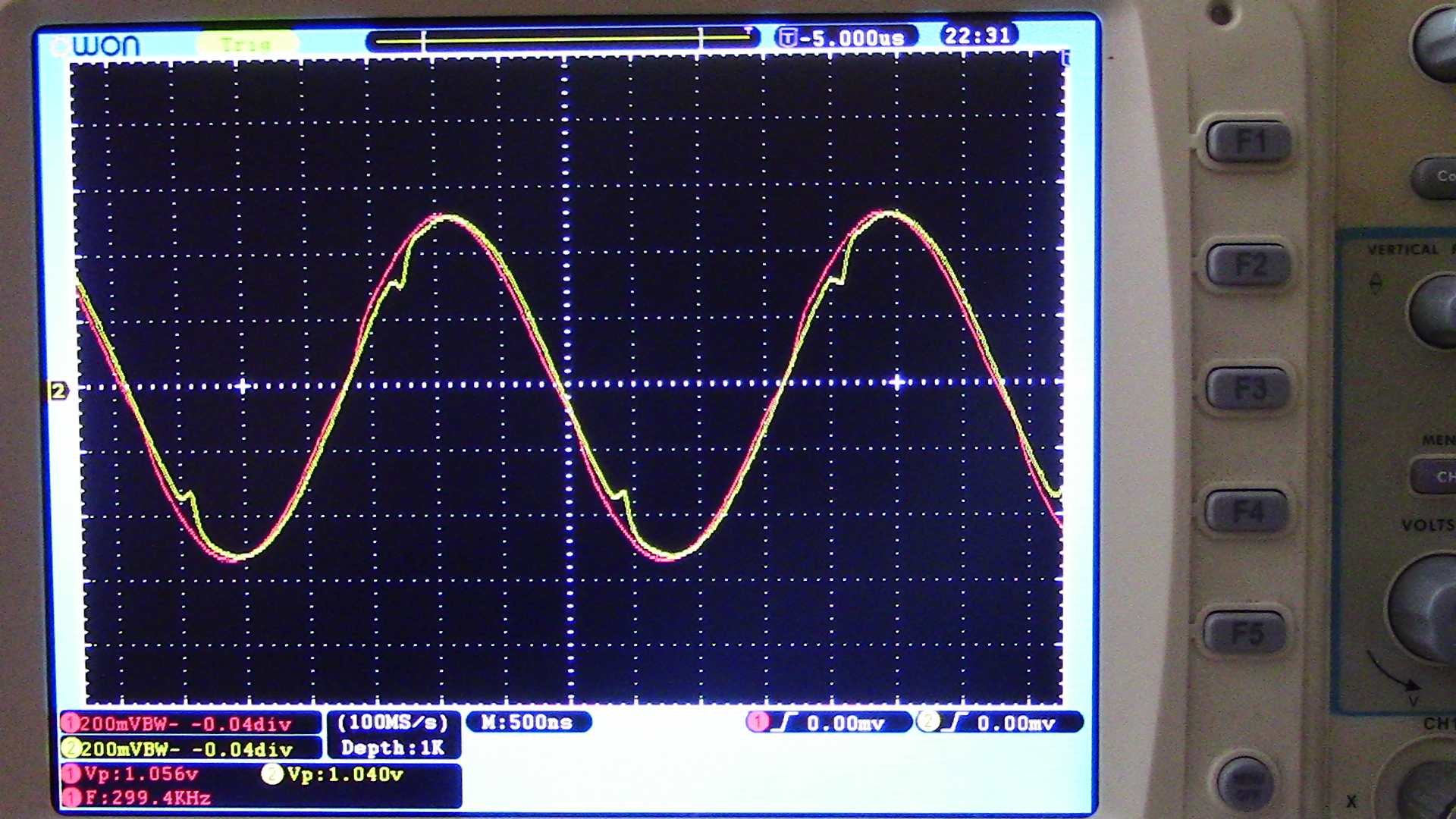Click the channel 1 Vp measurement

140,774
